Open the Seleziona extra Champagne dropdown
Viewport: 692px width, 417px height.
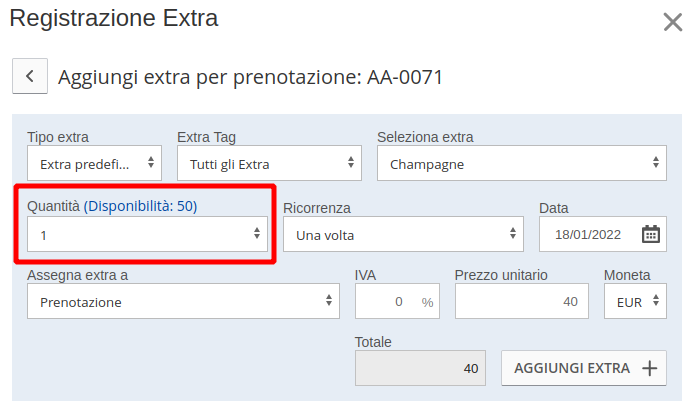click(522, 163)
